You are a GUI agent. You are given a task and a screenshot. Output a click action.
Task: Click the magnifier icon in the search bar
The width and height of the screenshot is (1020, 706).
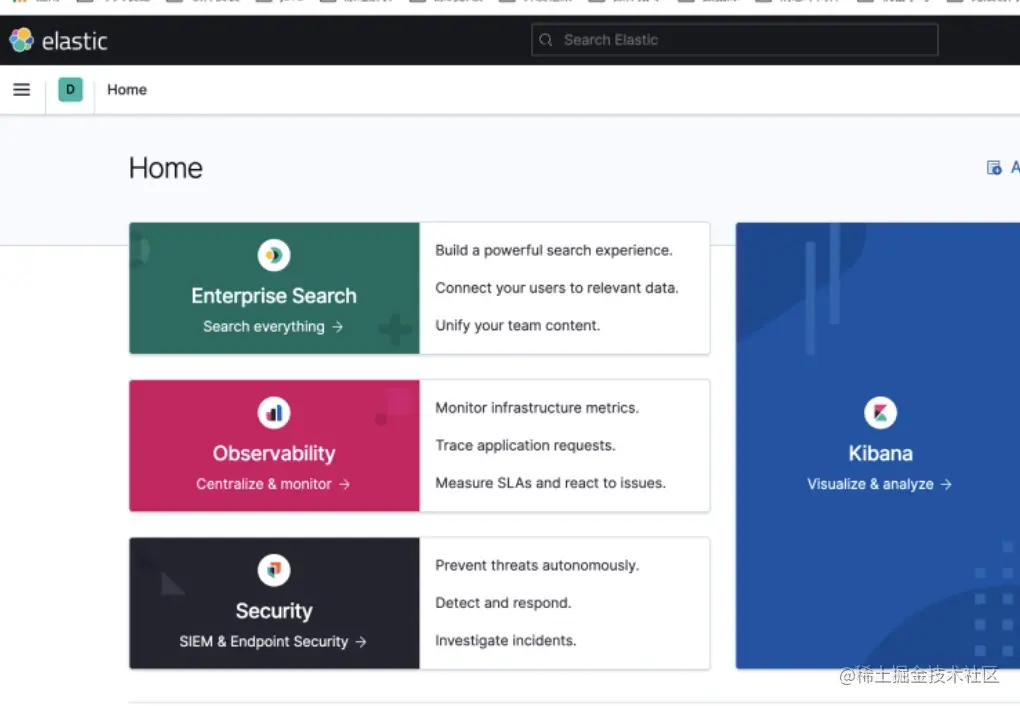pyautogui.click(x=546, y=40)
